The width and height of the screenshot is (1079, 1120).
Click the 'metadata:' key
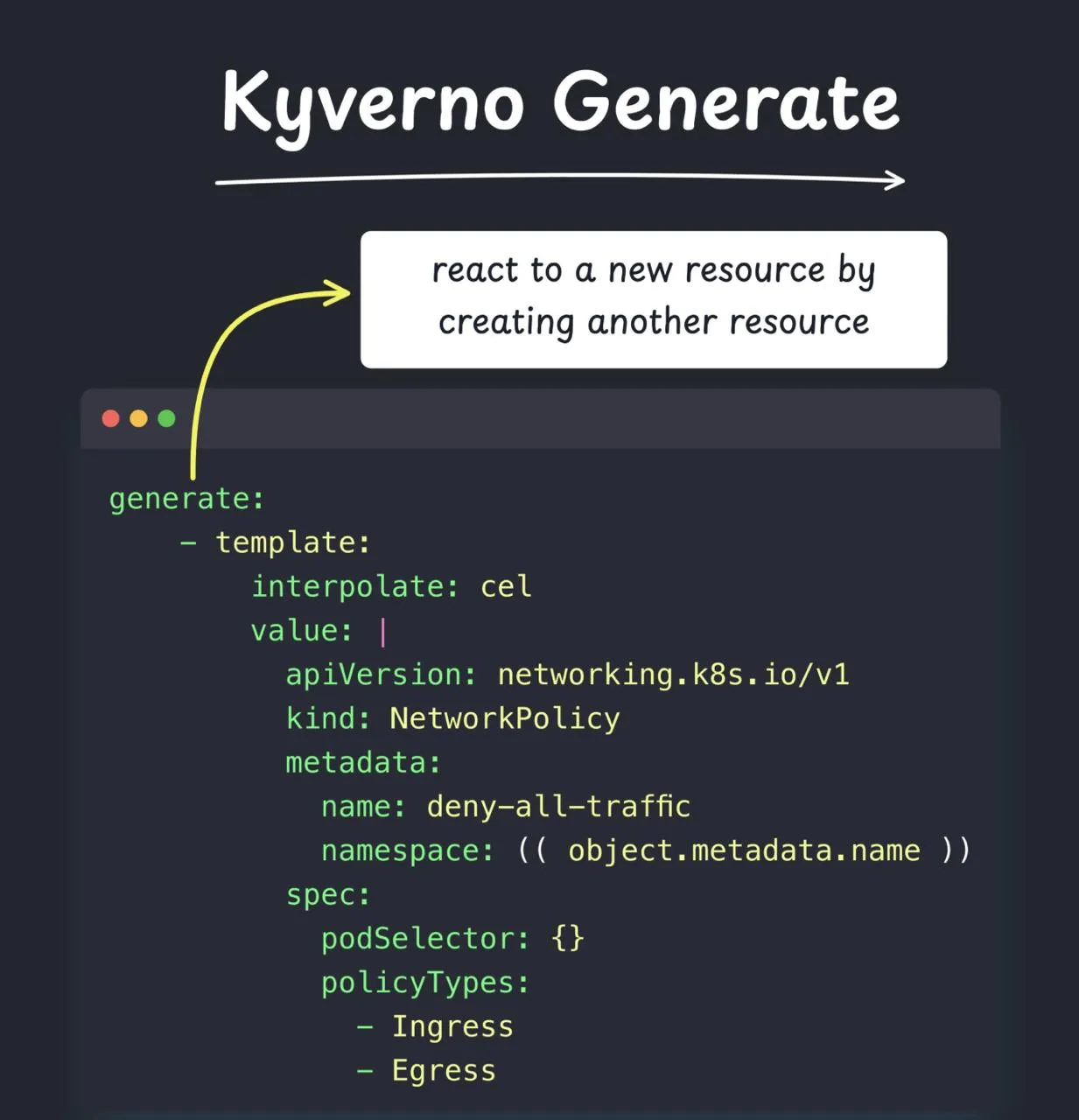[363, 763]
